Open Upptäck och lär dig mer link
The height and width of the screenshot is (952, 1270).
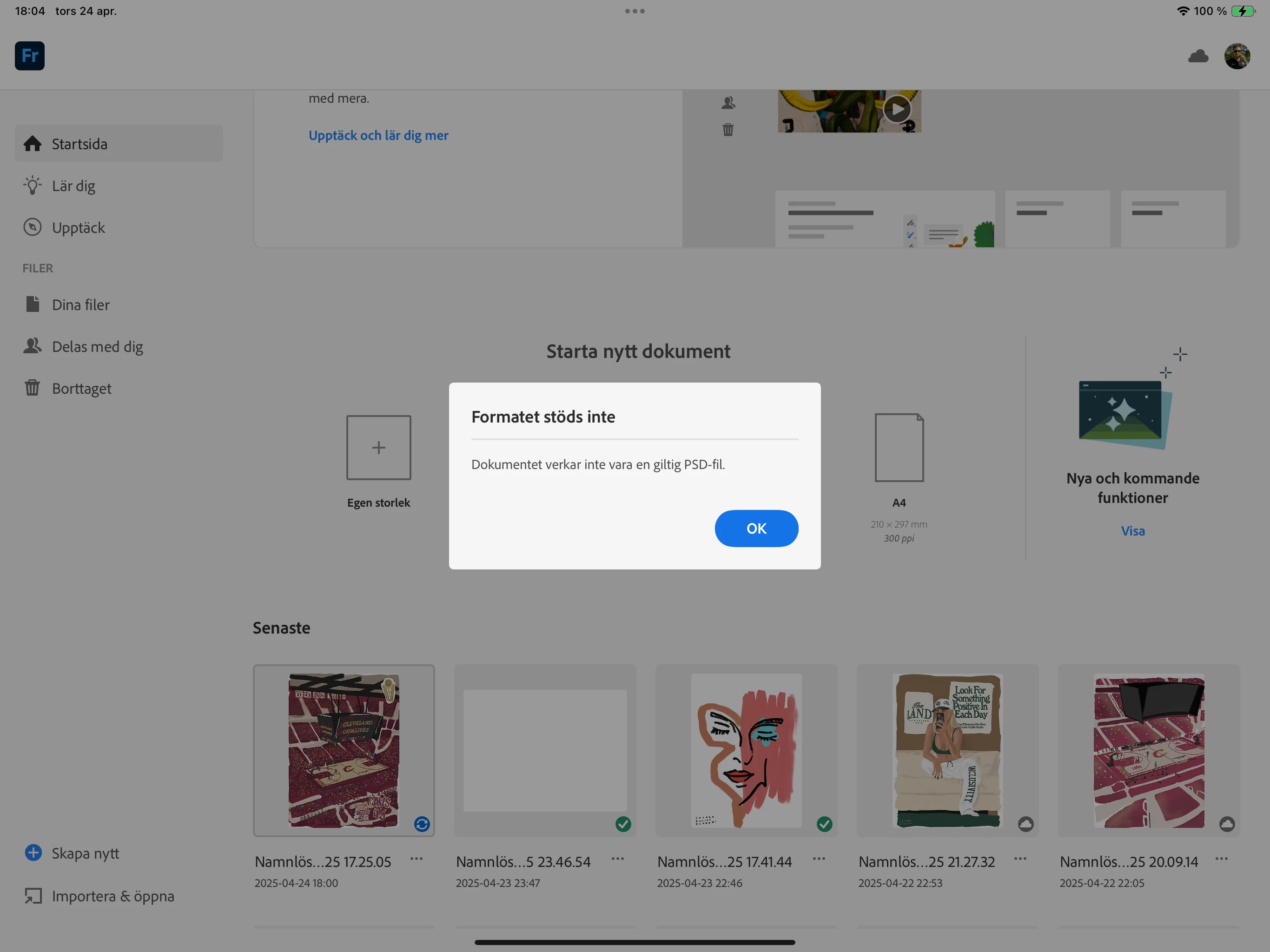coord(378,136)
